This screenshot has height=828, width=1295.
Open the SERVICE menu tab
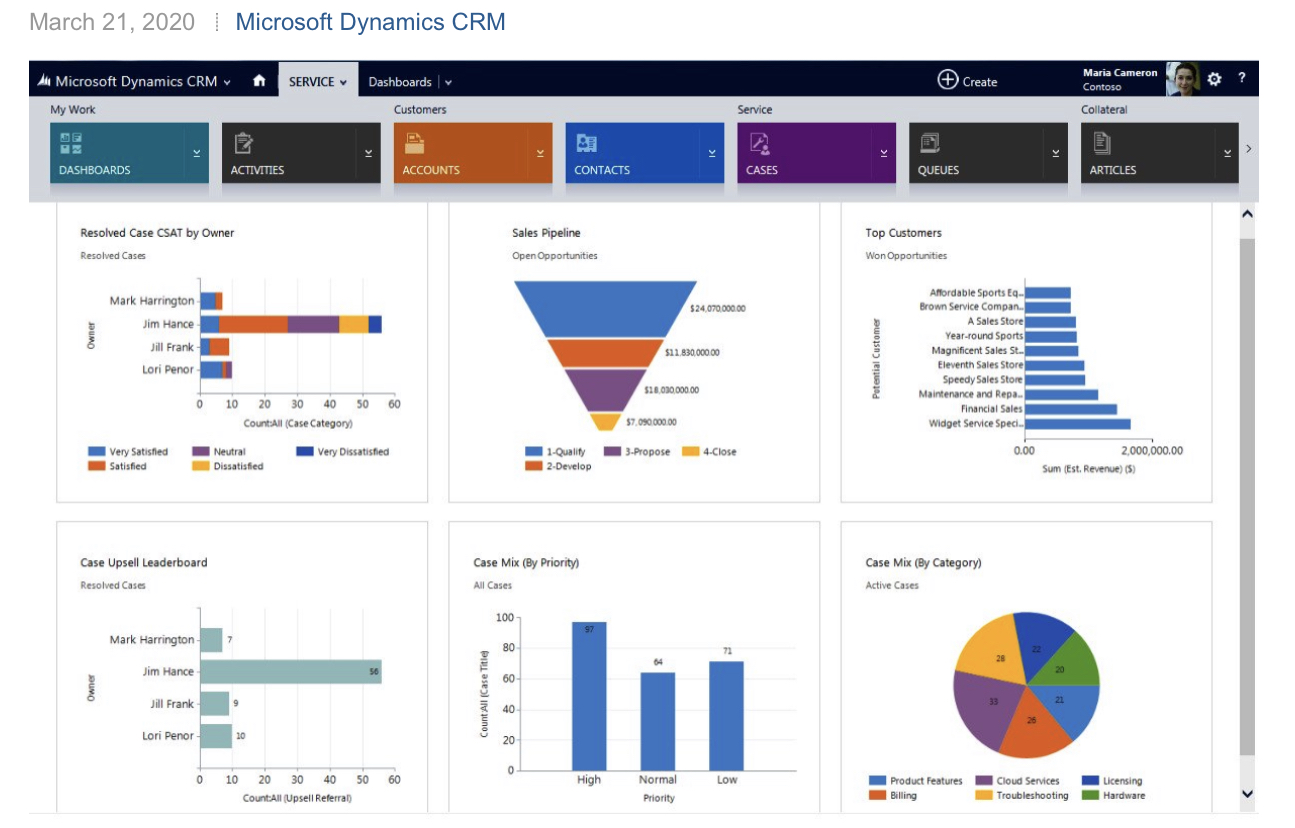[318, 81]
